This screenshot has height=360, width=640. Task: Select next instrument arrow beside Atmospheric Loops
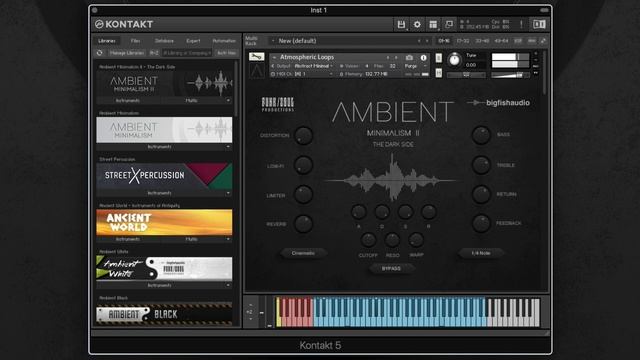click(396, 58)
